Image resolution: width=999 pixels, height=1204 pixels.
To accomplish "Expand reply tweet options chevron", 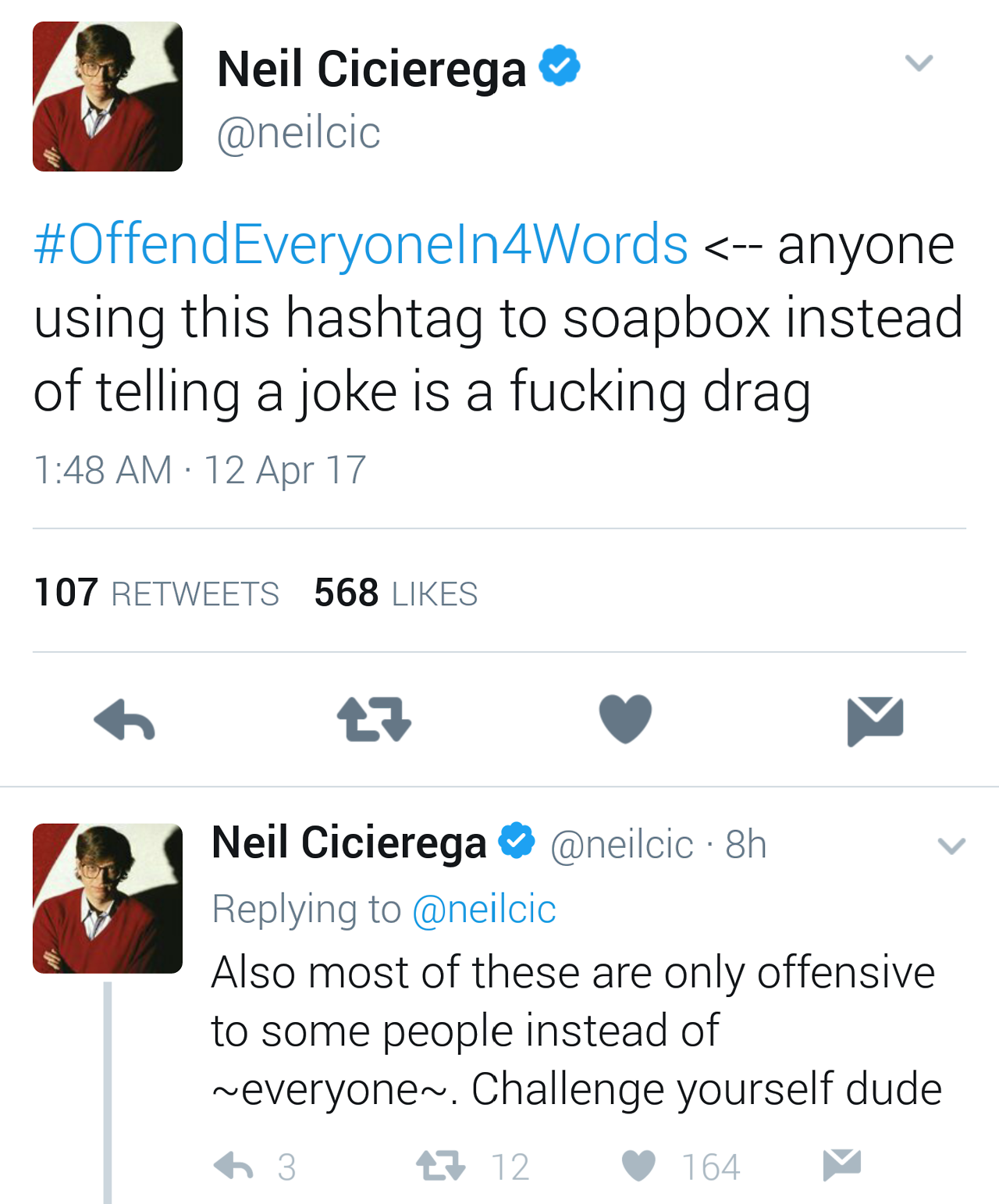I will tap(951, 846).
